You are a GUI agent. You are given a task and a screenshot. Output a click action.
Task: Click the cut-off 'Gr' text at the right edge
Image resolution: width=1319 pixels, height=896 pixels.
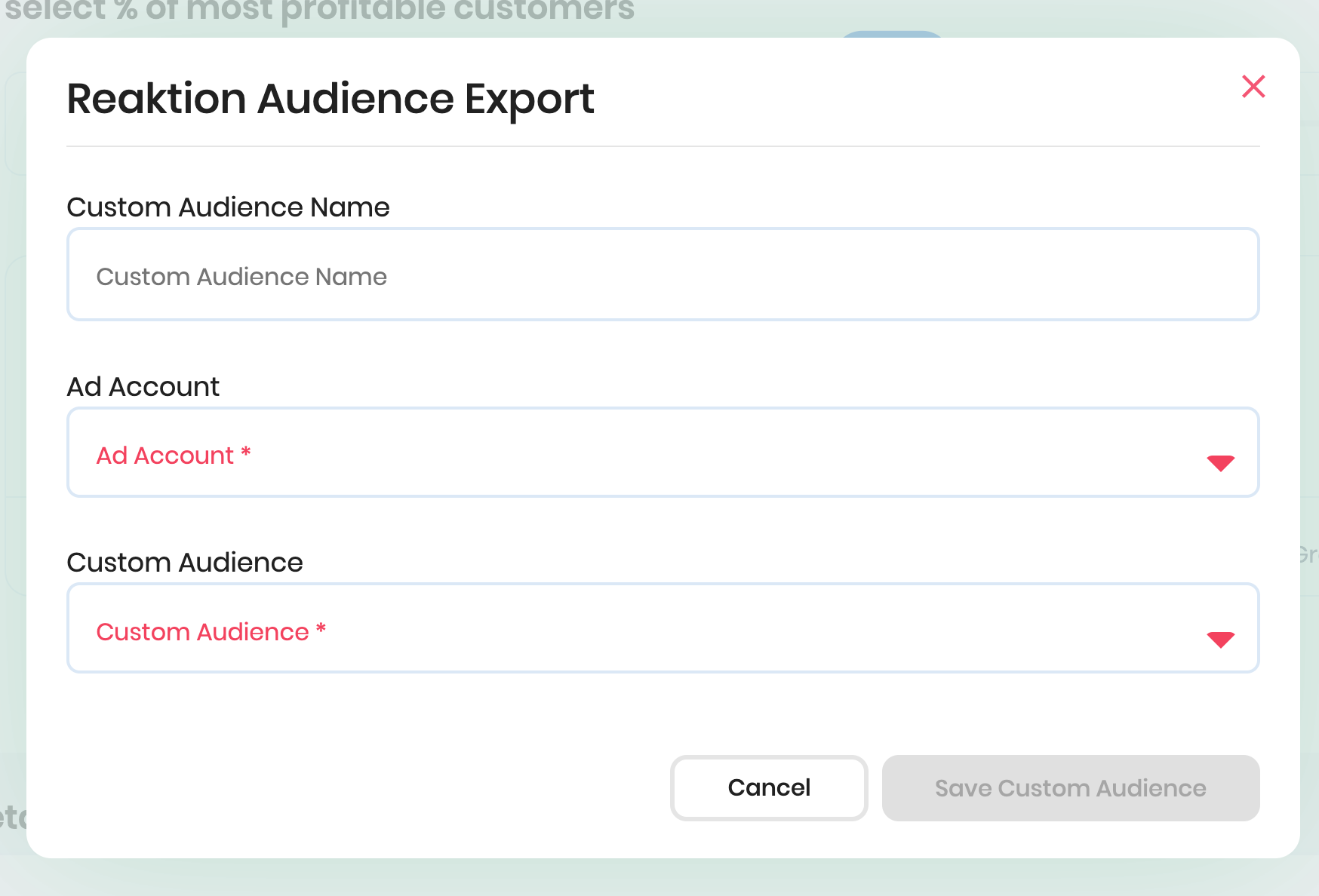(x=1308, y=556)
